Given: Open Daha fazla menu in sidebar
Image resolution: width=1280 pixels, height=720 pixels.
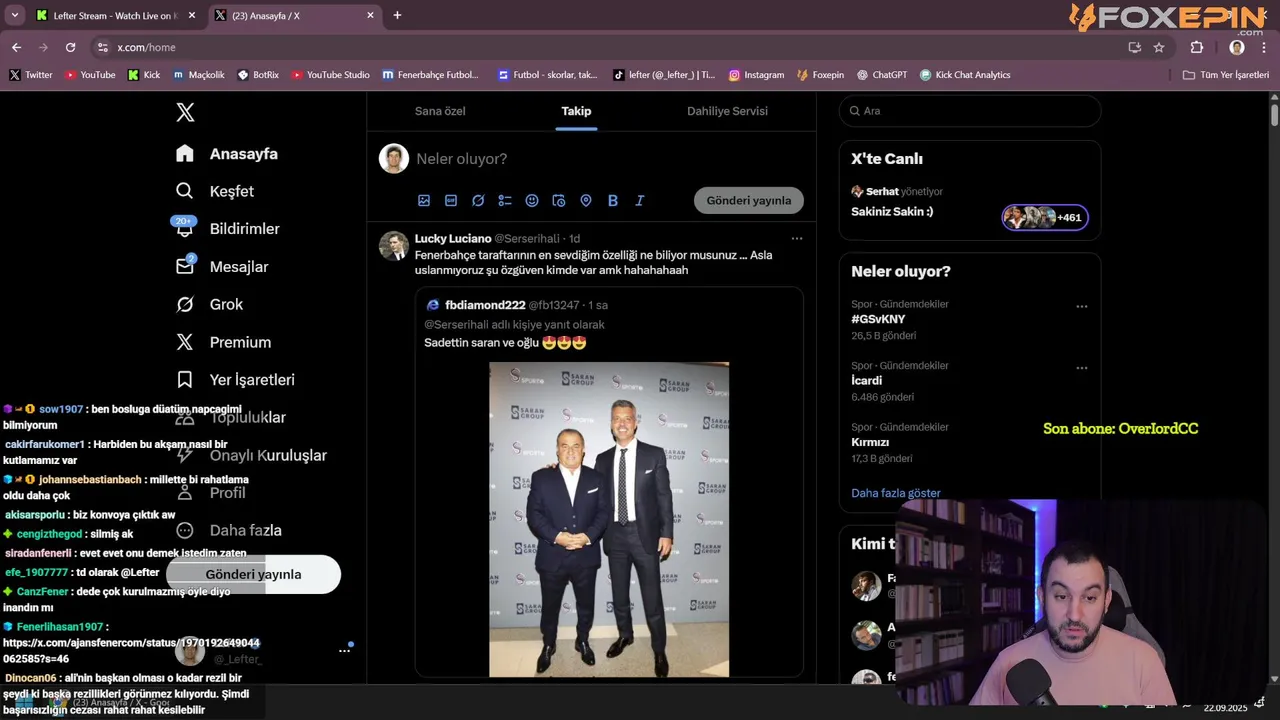Looking at the screenshot, I should [x=229, y=531].
